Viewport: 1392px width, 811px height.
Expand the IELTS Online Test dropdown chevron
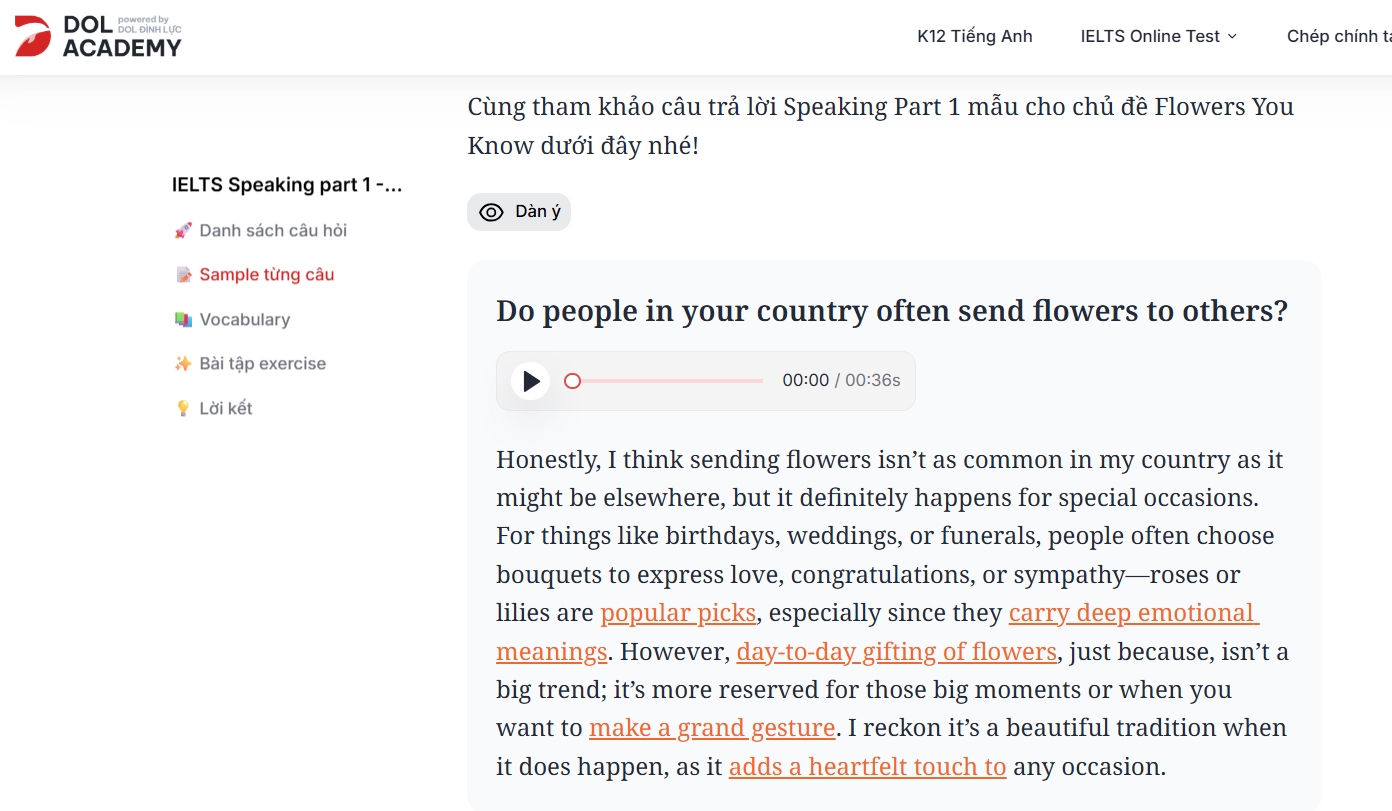coord(1232,36)
